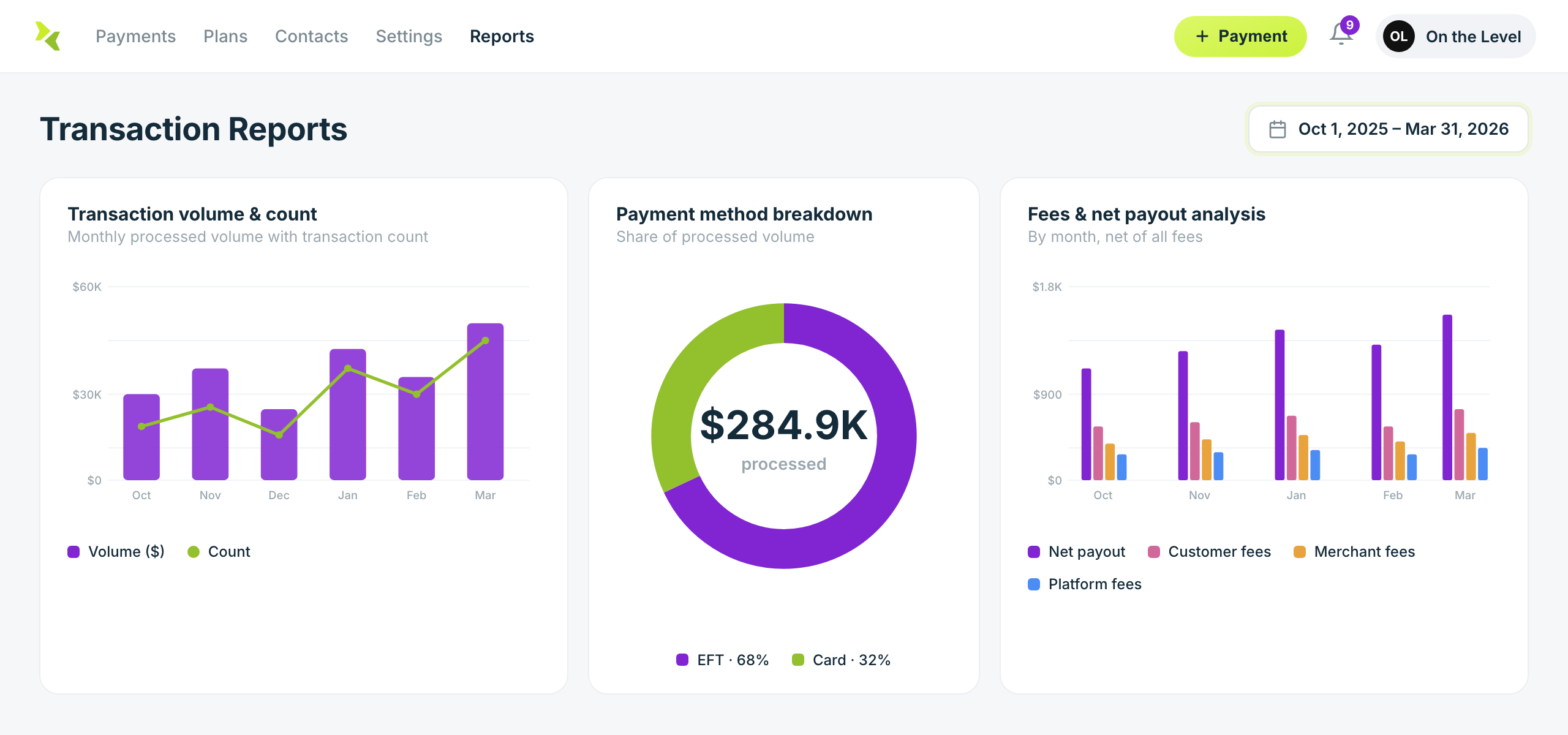Click the Fees & net payout analysis title
The width and height of the screenshot is (1568, 735).
click(1147, 214)
